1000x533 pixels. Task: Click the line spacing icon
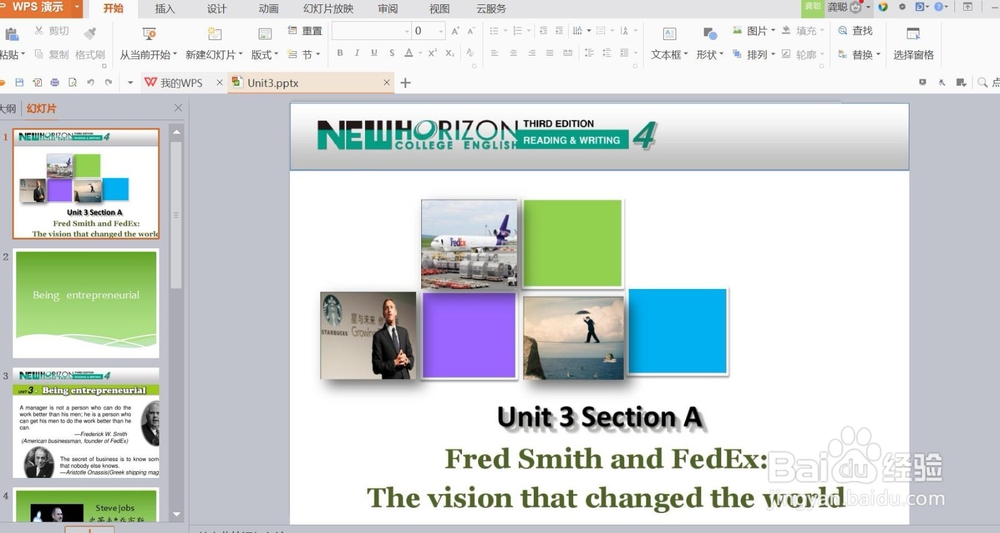tap(589, 54)
